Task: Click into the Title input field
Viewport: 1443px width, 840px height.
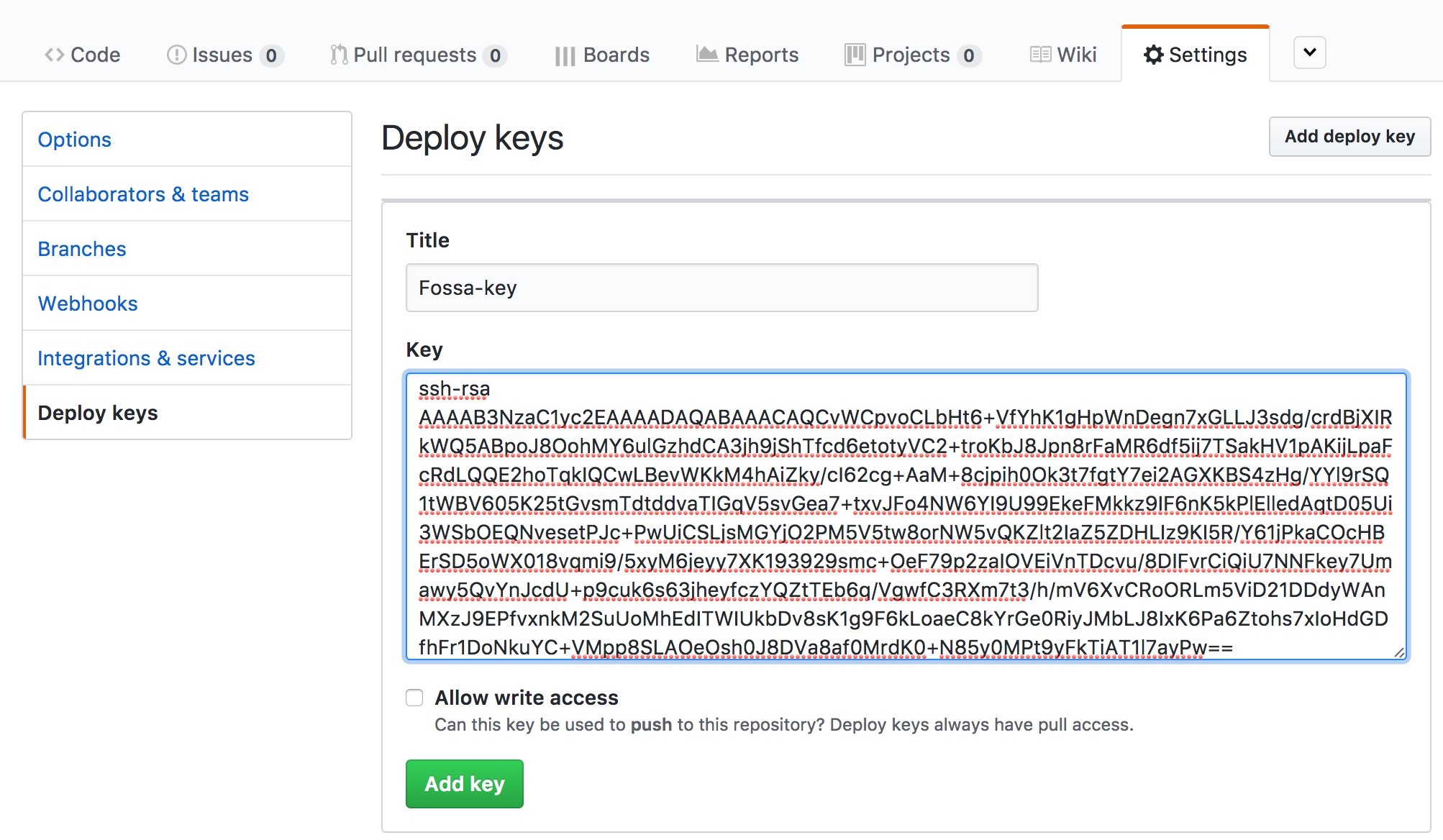Action: click(x=721, y=288)
